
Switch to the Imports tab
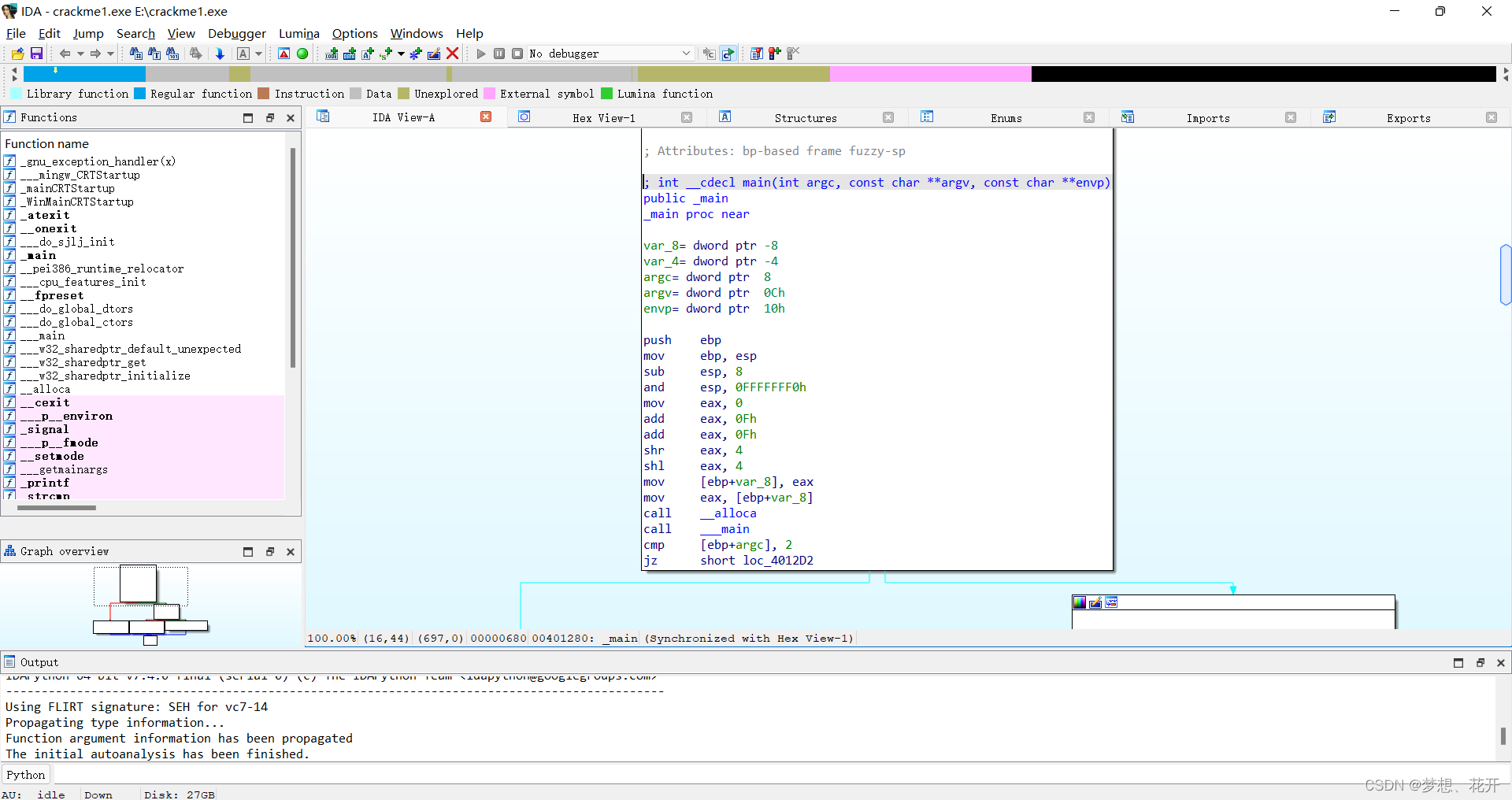point(1208,118)
